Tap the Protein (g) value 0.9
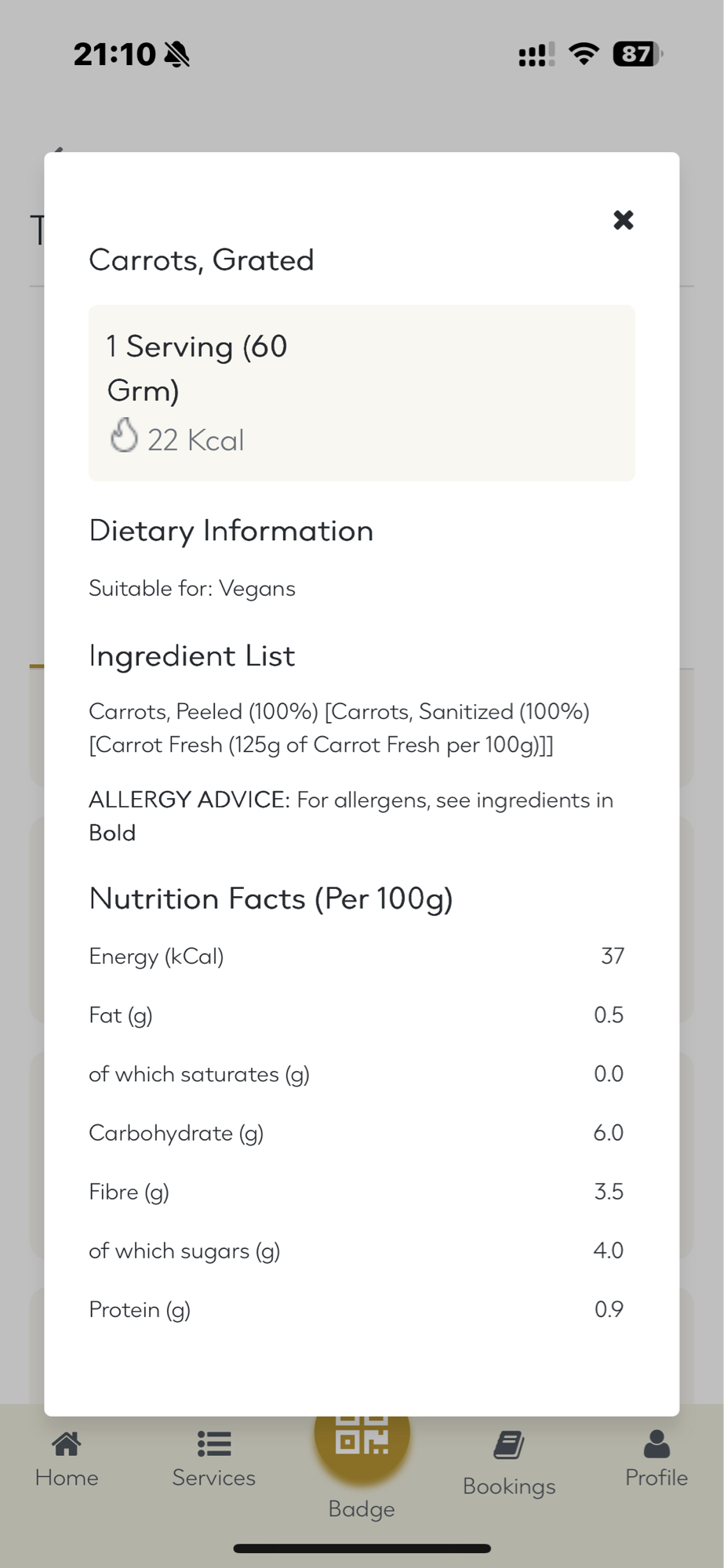Screen dimensions: 724x1568 608,1309
